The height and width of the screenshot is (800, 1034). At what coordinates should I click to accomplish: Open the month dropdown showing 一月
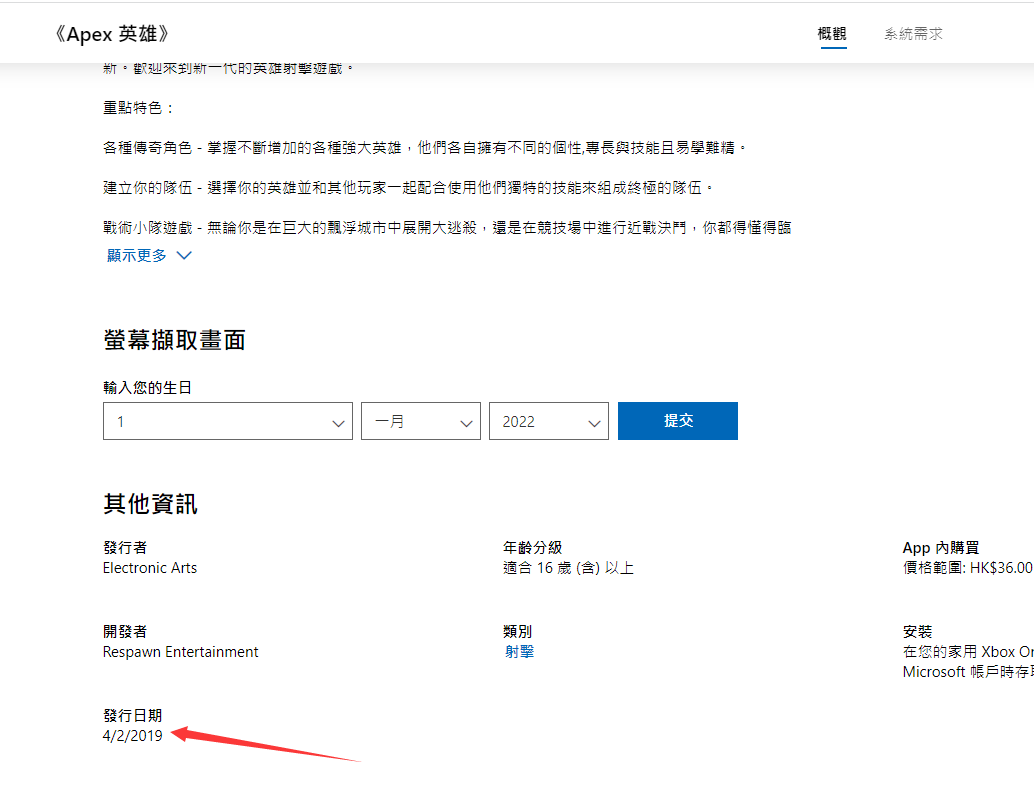click(x=421, y=421)
